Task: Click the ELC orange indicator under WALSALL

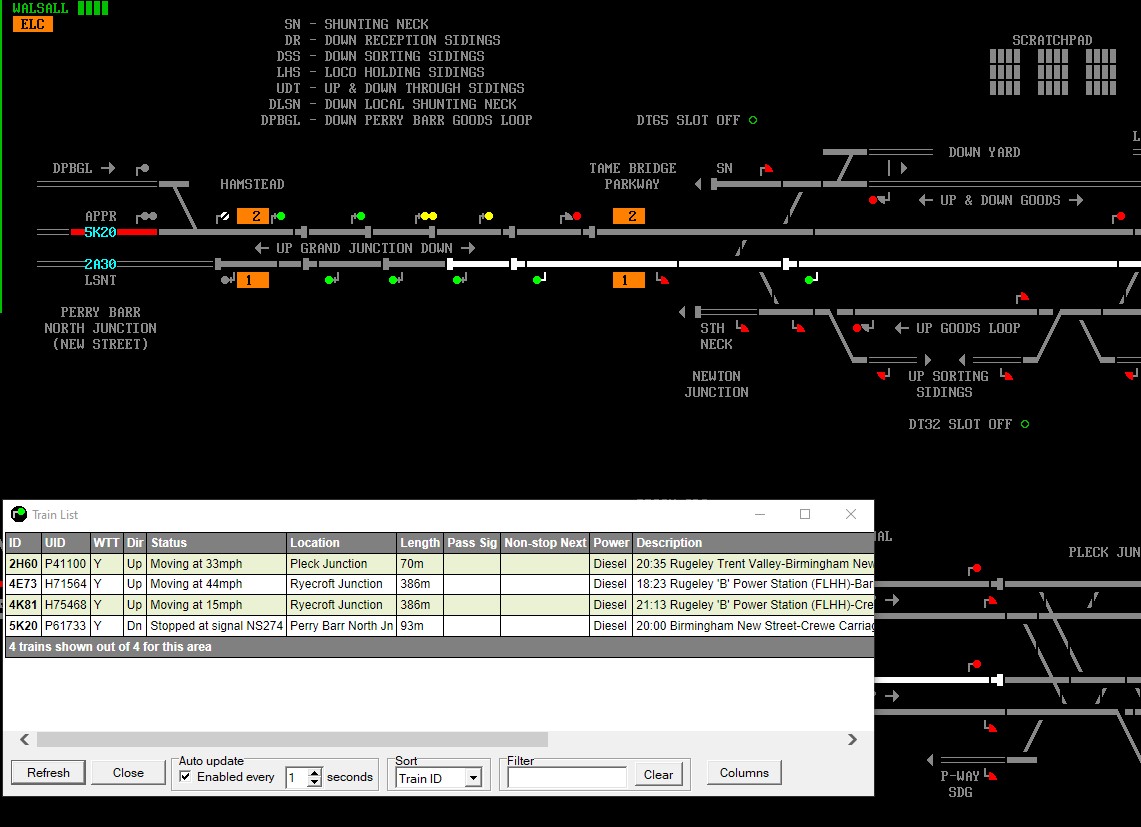Action: click(33, 24)
